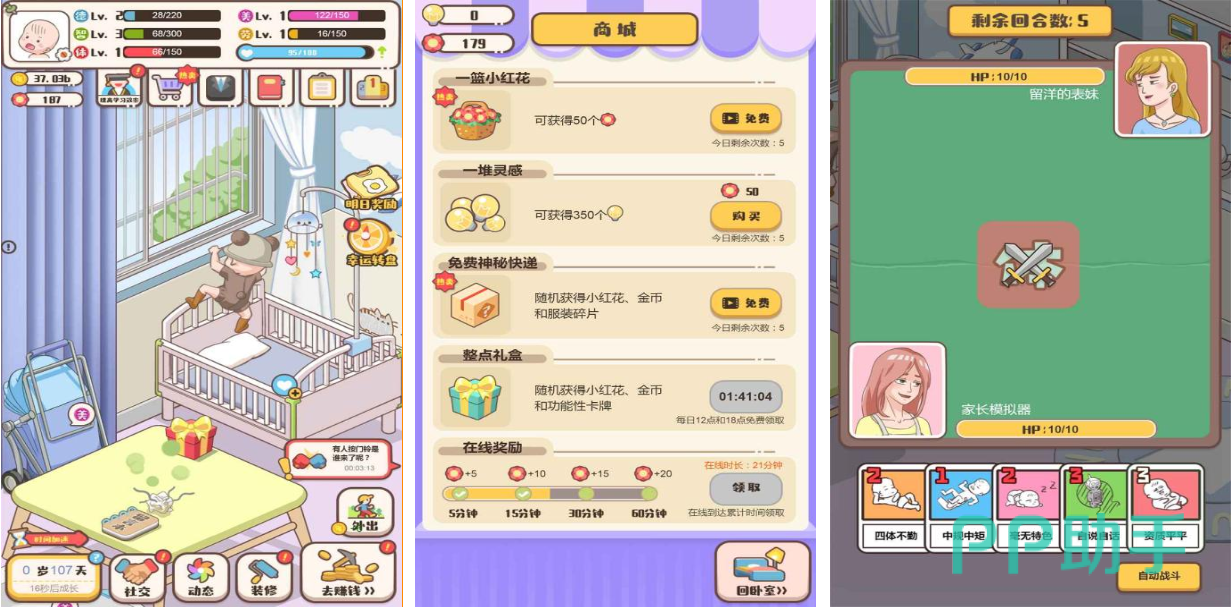
Task: Open the ranking podium icon
Action: pos(373,87)
